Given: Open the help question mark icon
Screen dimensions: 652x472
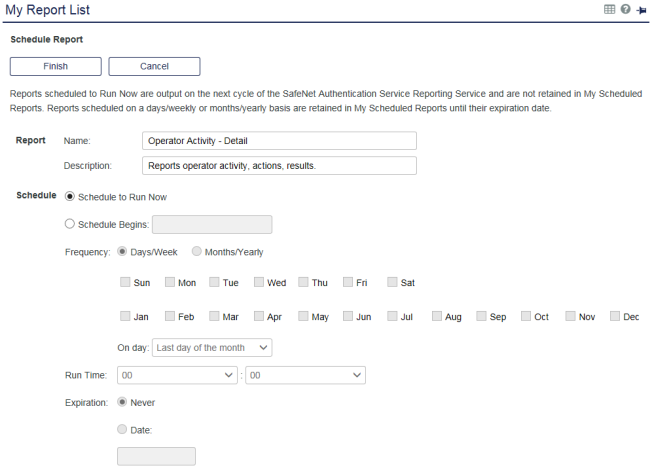Looking at the screenshot, I should 625,10.
